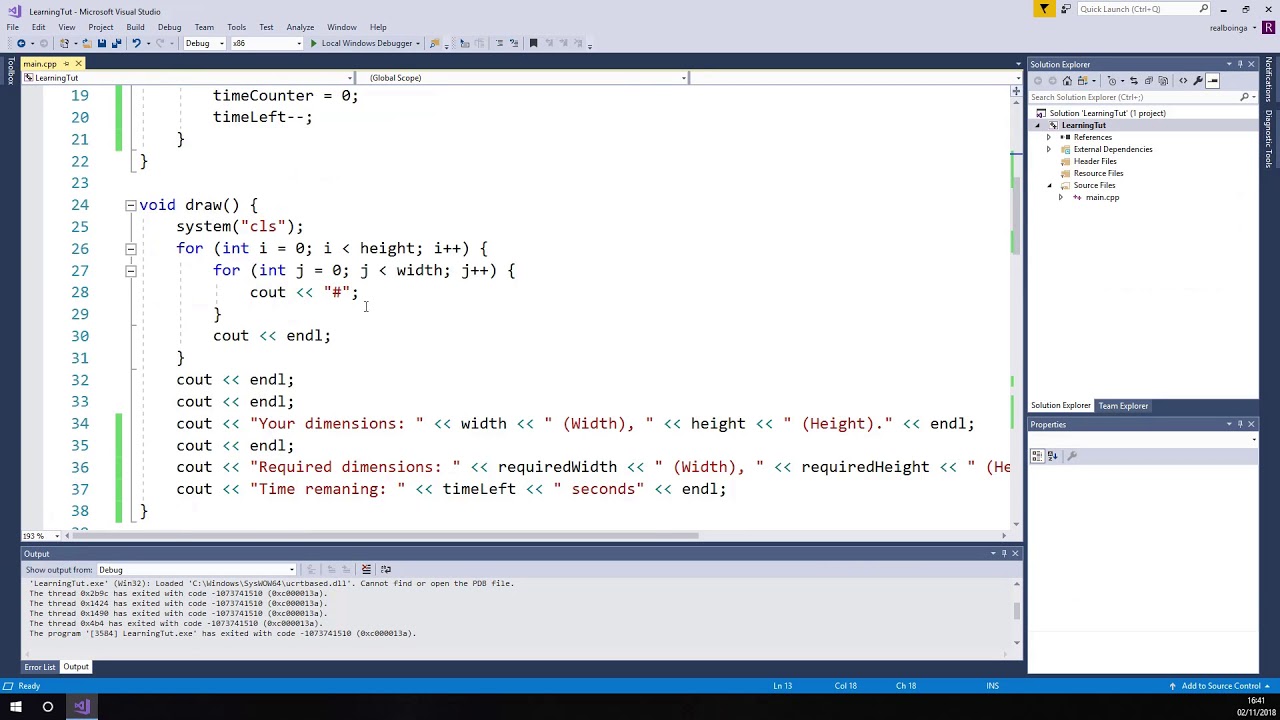Click the Windows Start button
This screenshot has width=1280, height=720.
point(16,707)
